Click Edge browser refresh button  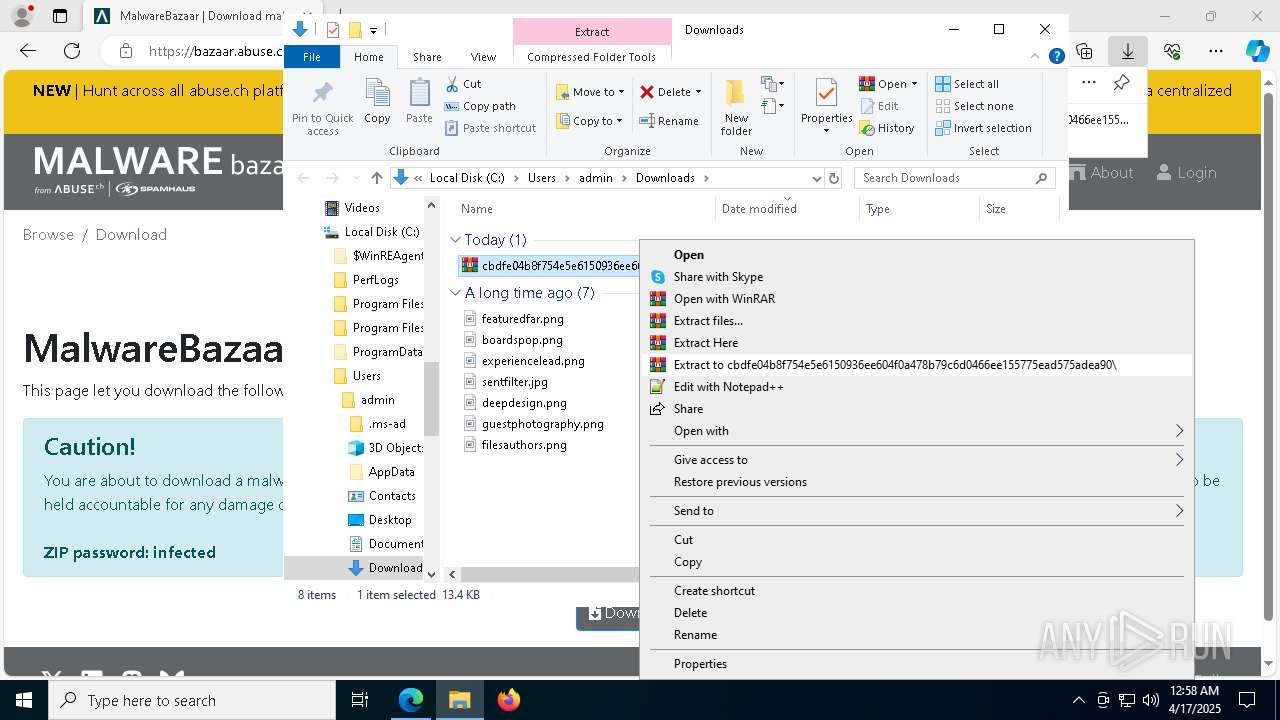click(x=72, y=51)
